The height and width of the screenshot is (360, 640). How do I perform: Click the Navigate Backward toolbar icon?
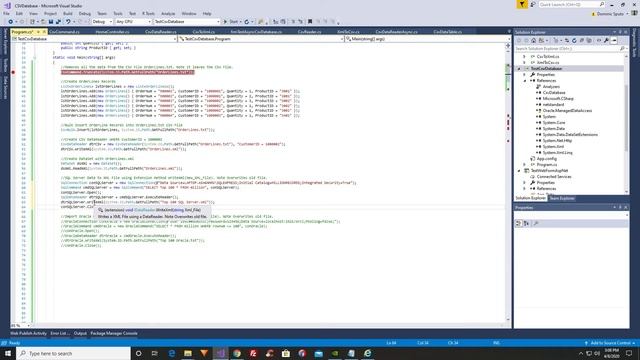pyautogui.click(x=11, y=22)
